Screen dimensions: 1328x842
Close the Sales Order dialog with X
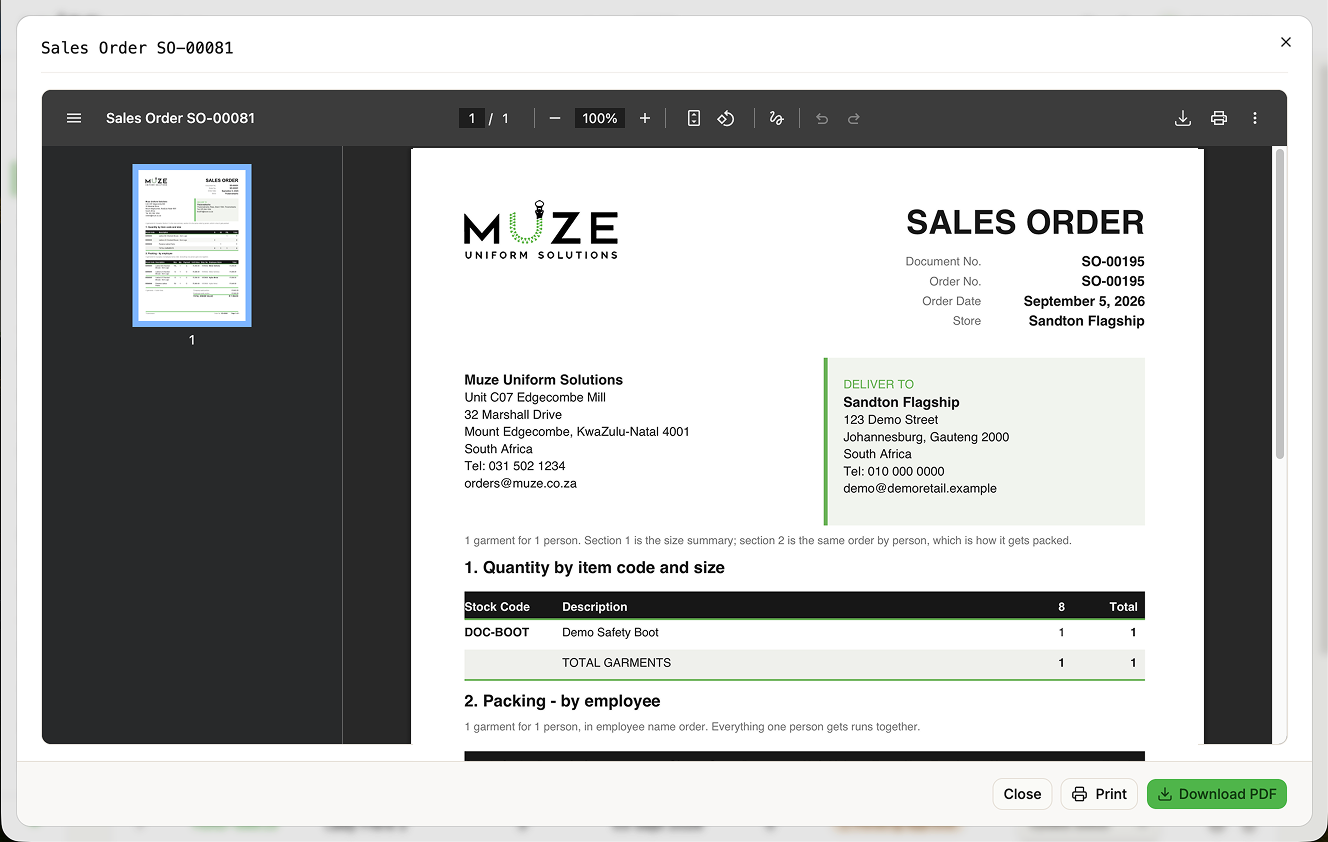[1286, 42]
